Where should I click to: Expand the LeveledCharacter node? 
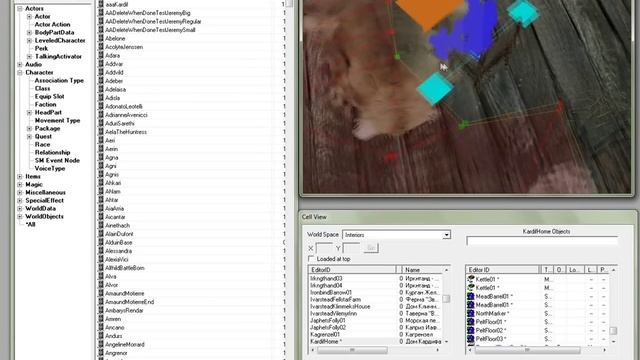(x=29, y=41)
